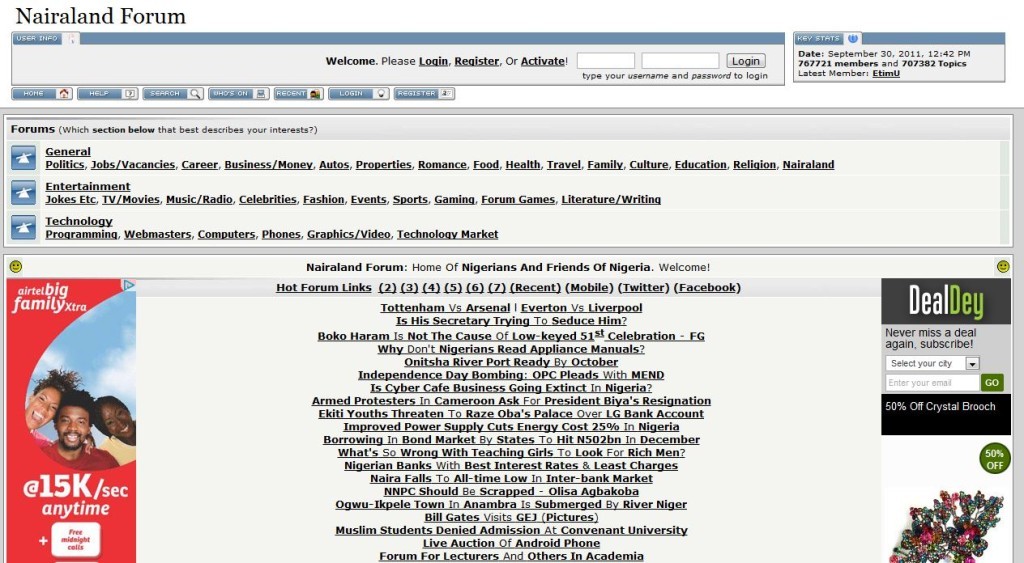Click the Login submit button
1024x563 pixels.
coord(746,61)
